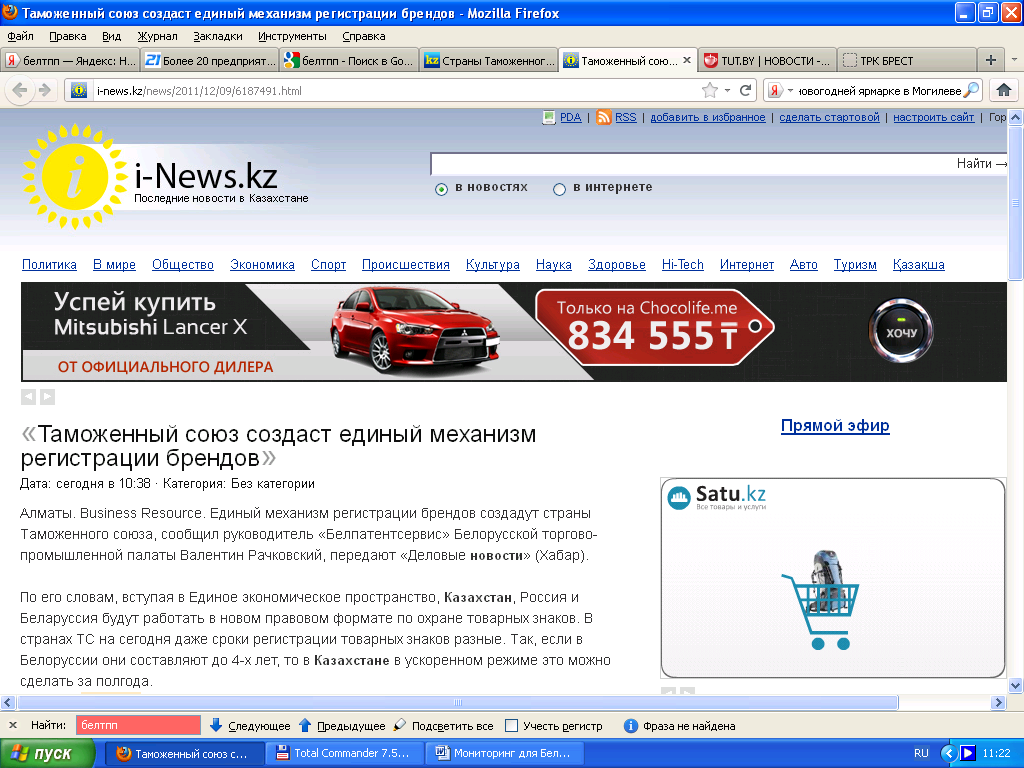Click the browser Back arrow button
Image resolution: width=1024 pixels, height=768 pixels.
coord(20,90)
